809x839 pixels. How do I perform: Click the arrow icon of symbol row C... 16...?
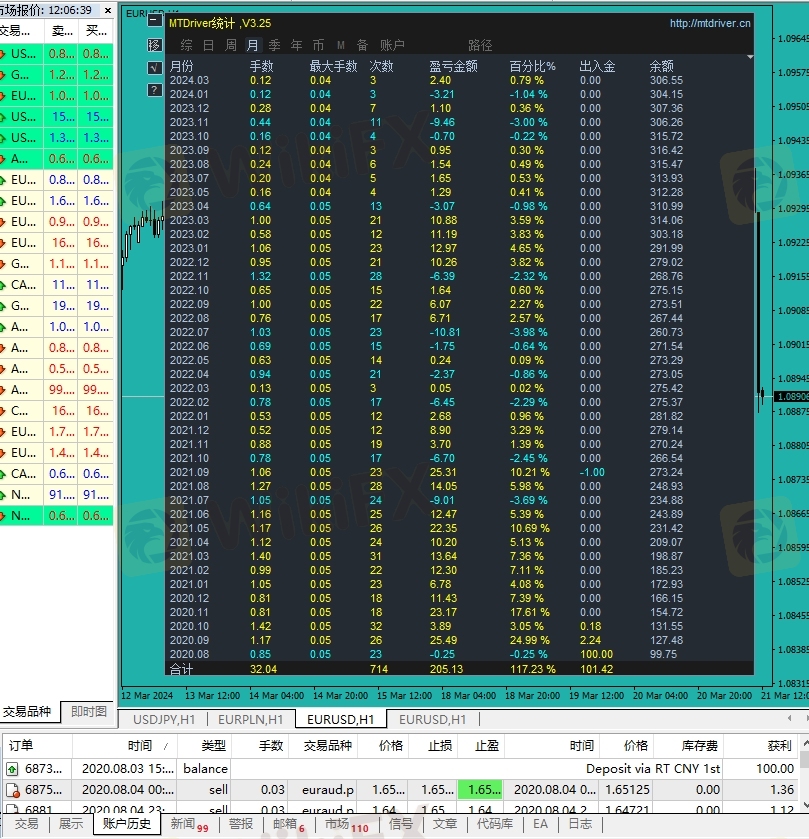[3, 410]
